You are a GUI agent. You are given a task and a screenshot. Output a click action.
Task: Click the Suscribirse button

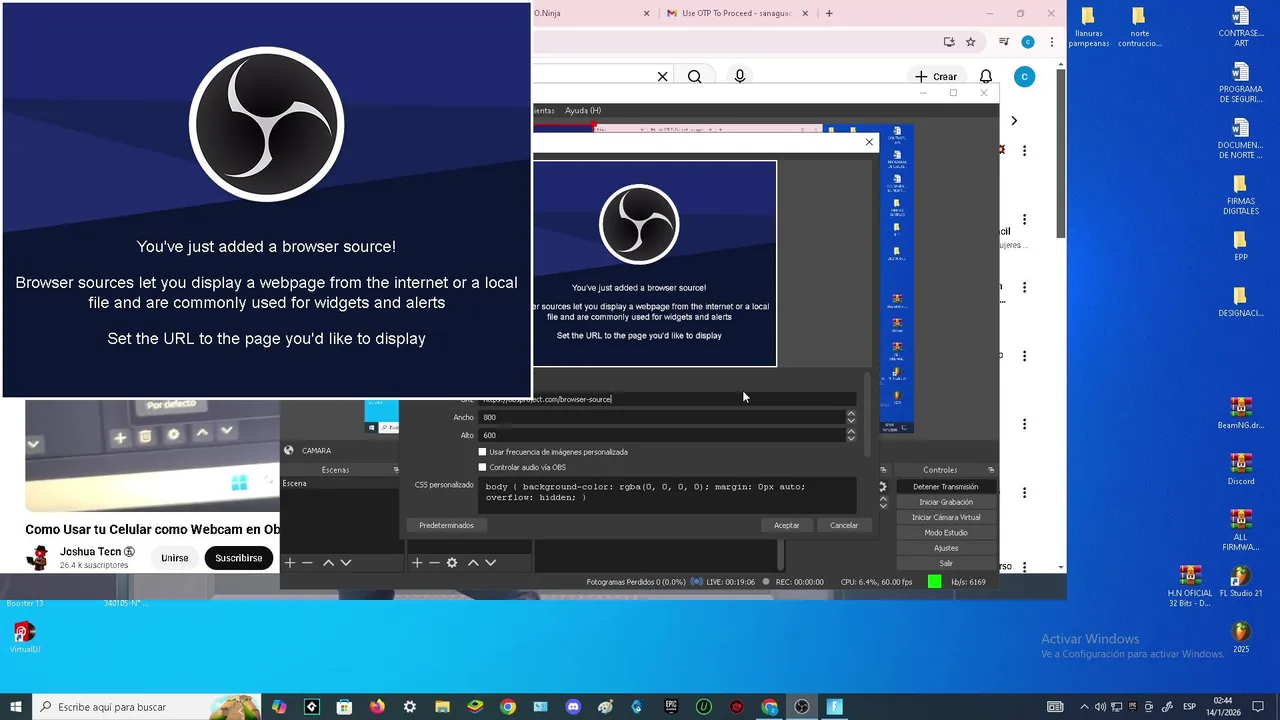click(239, 558)
